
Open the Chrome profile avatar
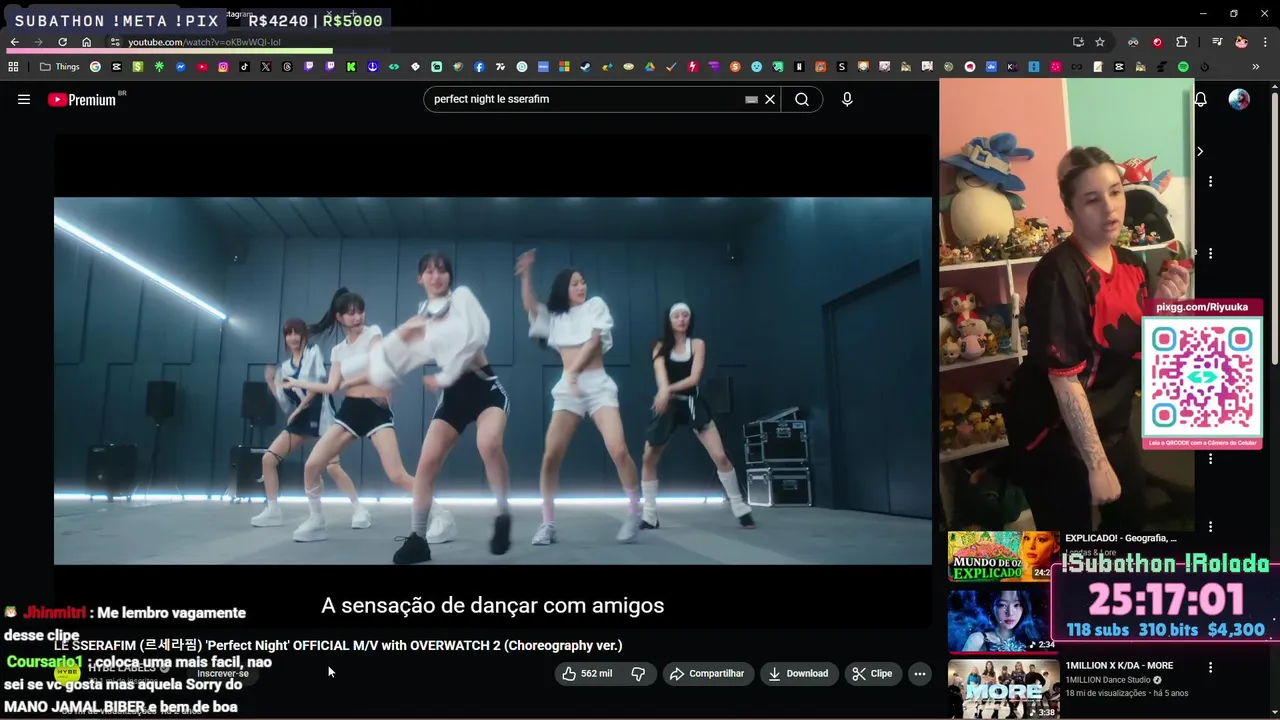(x=1241, y=42)
